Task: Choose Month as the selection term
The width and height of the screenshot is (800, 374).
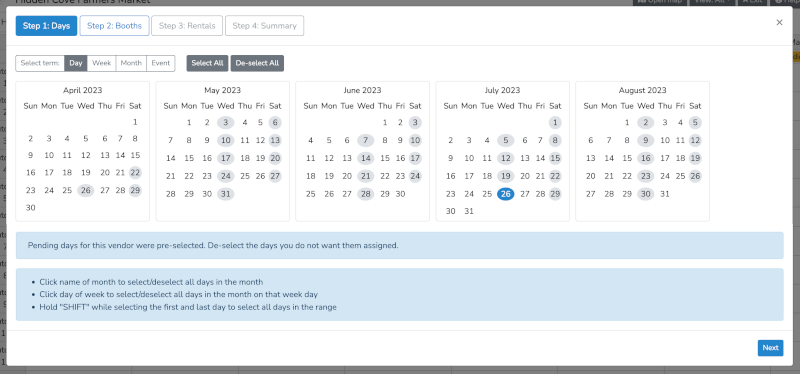Action: pos(131,63)
